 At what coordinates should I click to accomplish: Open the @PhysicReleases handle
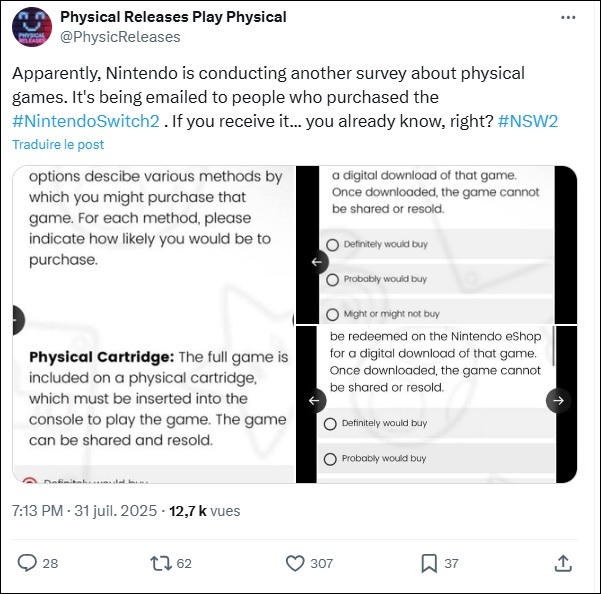(120, 37)
